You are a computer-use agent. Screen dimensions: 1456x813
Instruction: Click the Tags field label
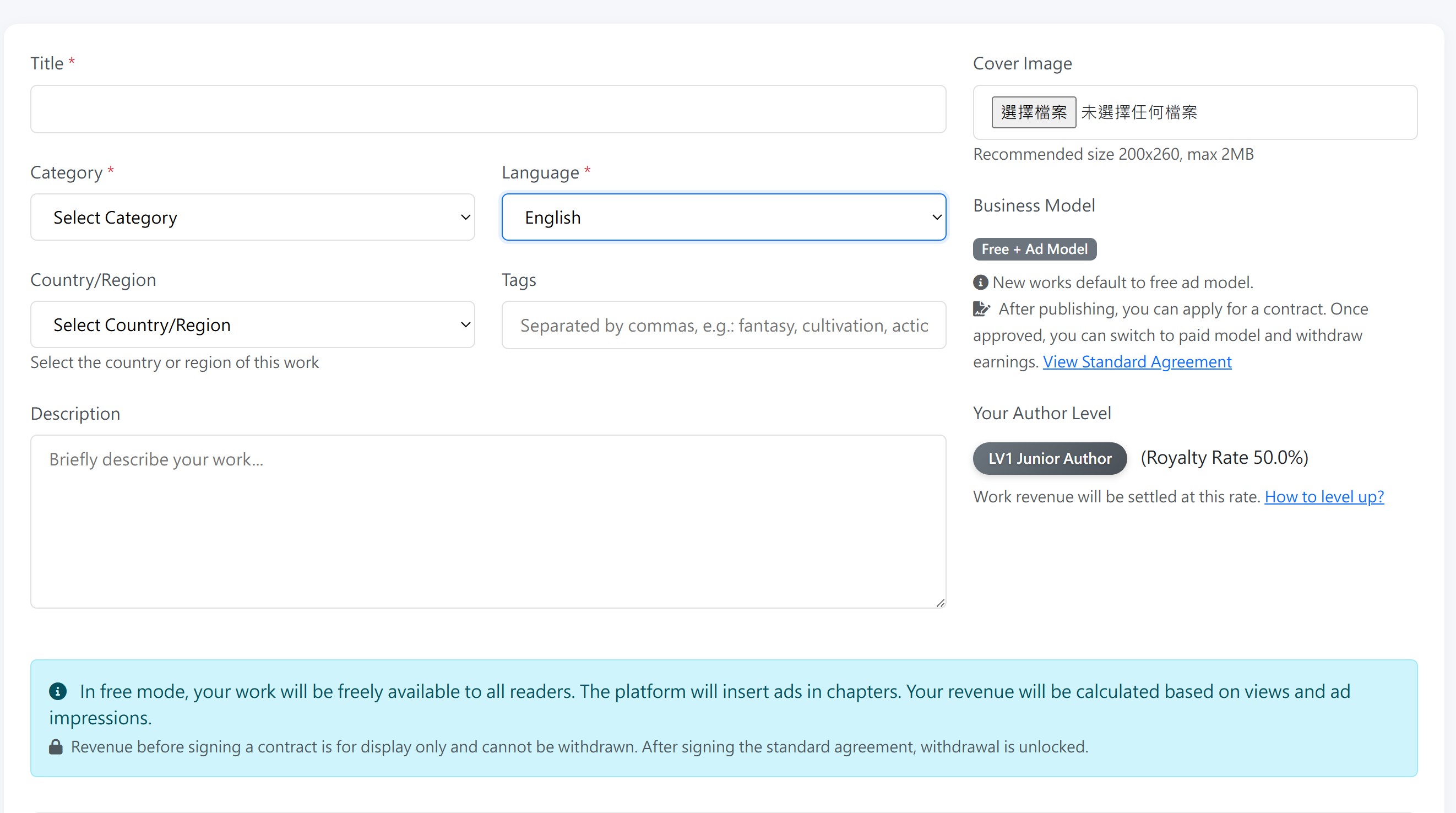pos(519,280)
